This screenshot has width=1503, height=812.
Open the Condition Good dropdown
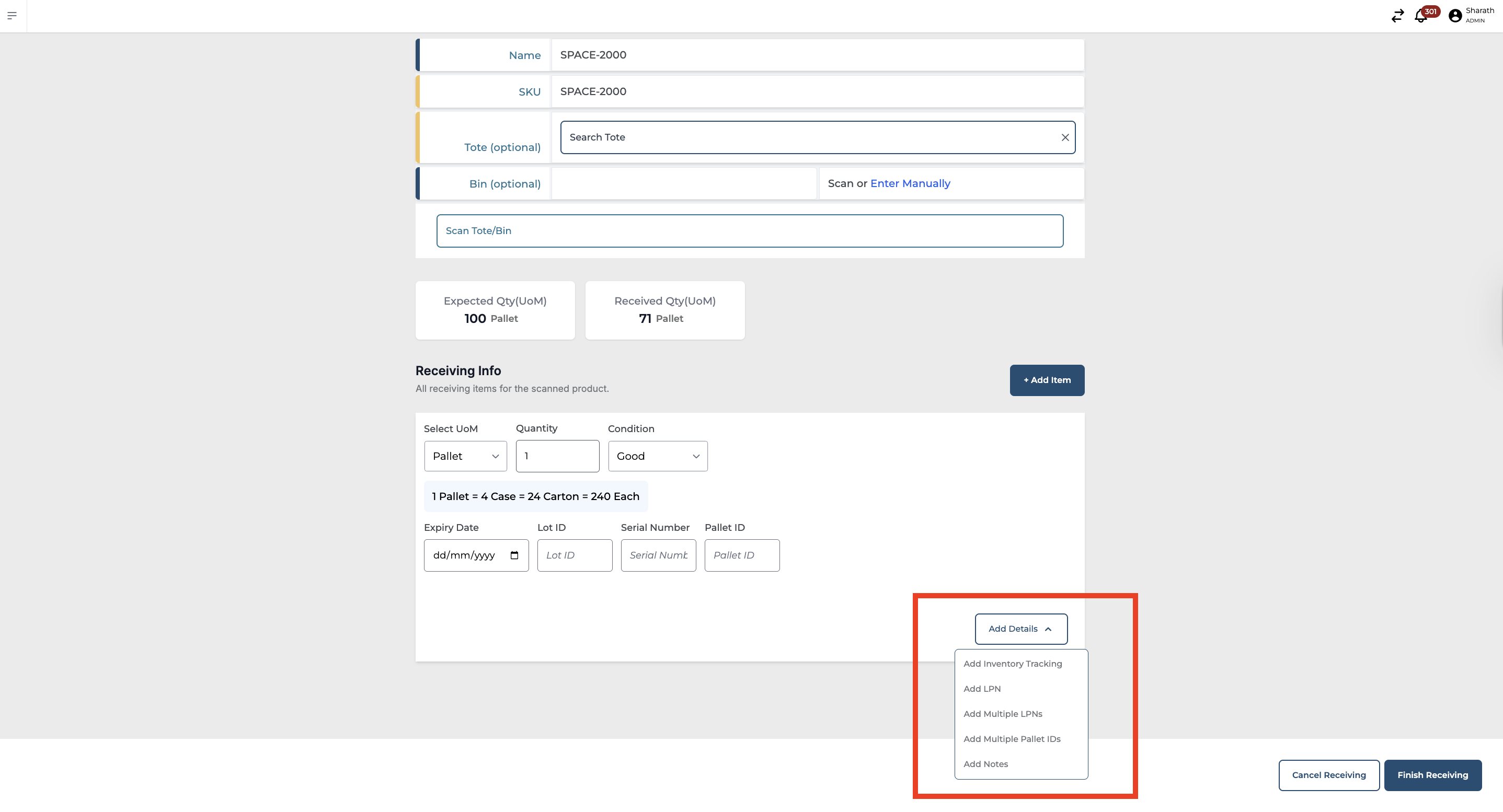click(x=658, y=456)
